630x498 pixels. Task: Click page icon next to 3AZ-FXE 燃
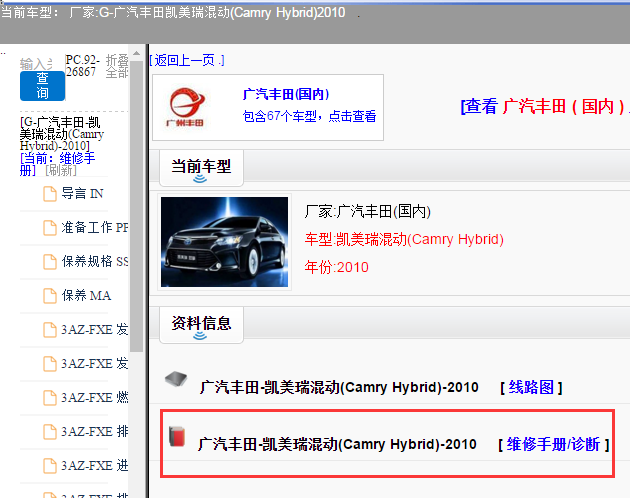[x=50, y=398]
